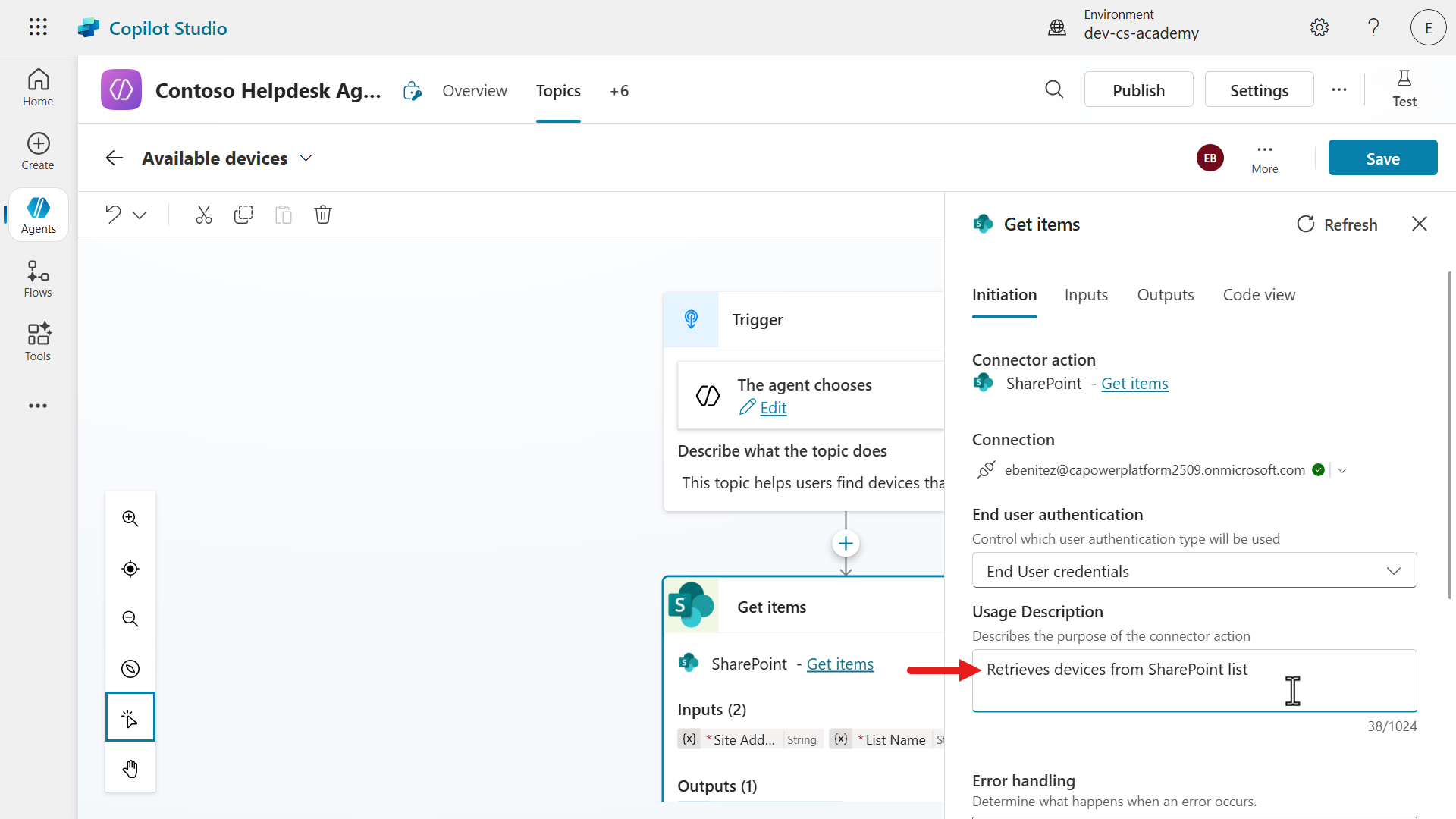1456x819 pixels.
Task: Click the Usage Description text field
Action: (1194, 680)
